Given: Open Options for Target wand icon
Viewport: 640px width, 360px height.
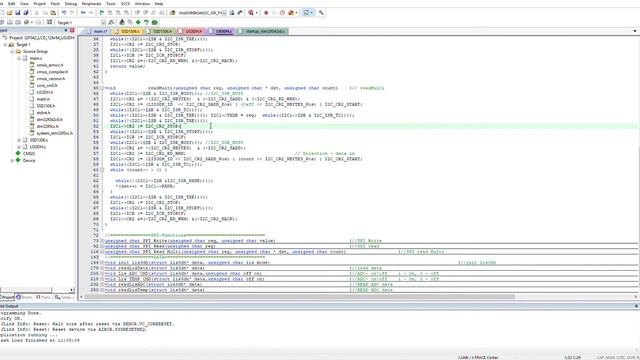Looking at the screenshot, I should click(x=111, y=22).
